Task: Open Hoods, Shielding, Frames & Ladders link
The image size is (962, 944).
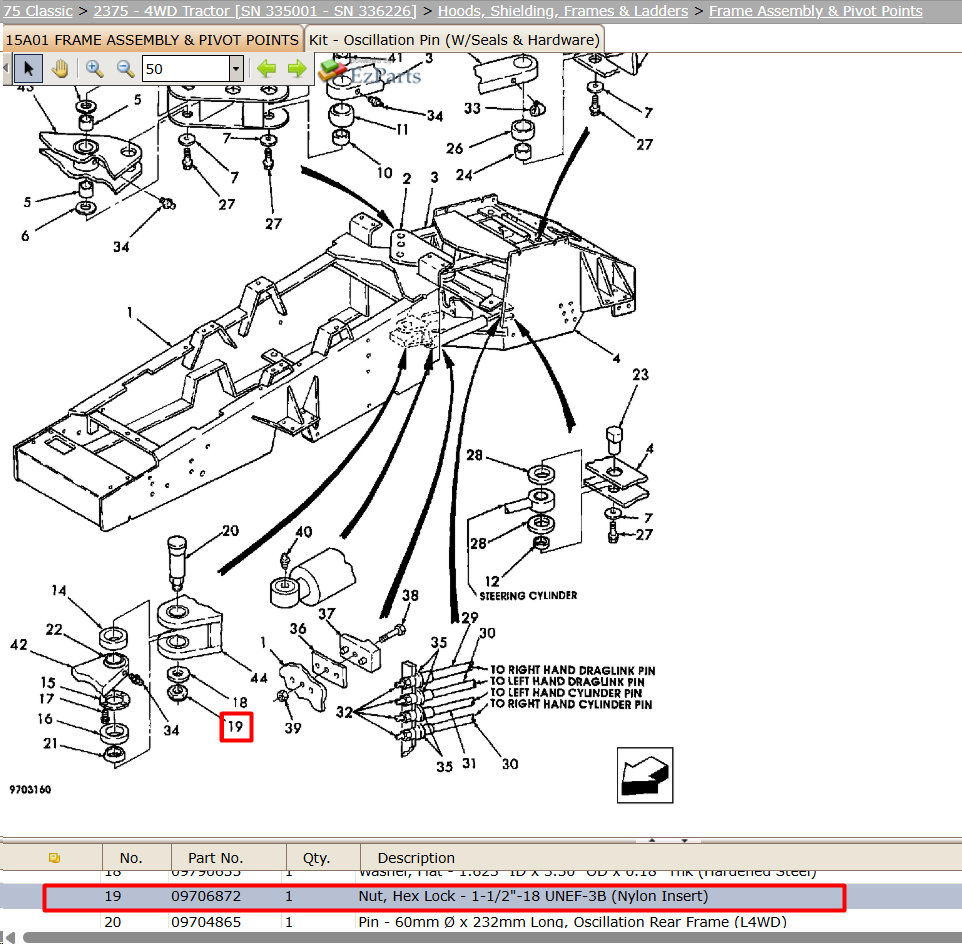Action: coord(563,11)
